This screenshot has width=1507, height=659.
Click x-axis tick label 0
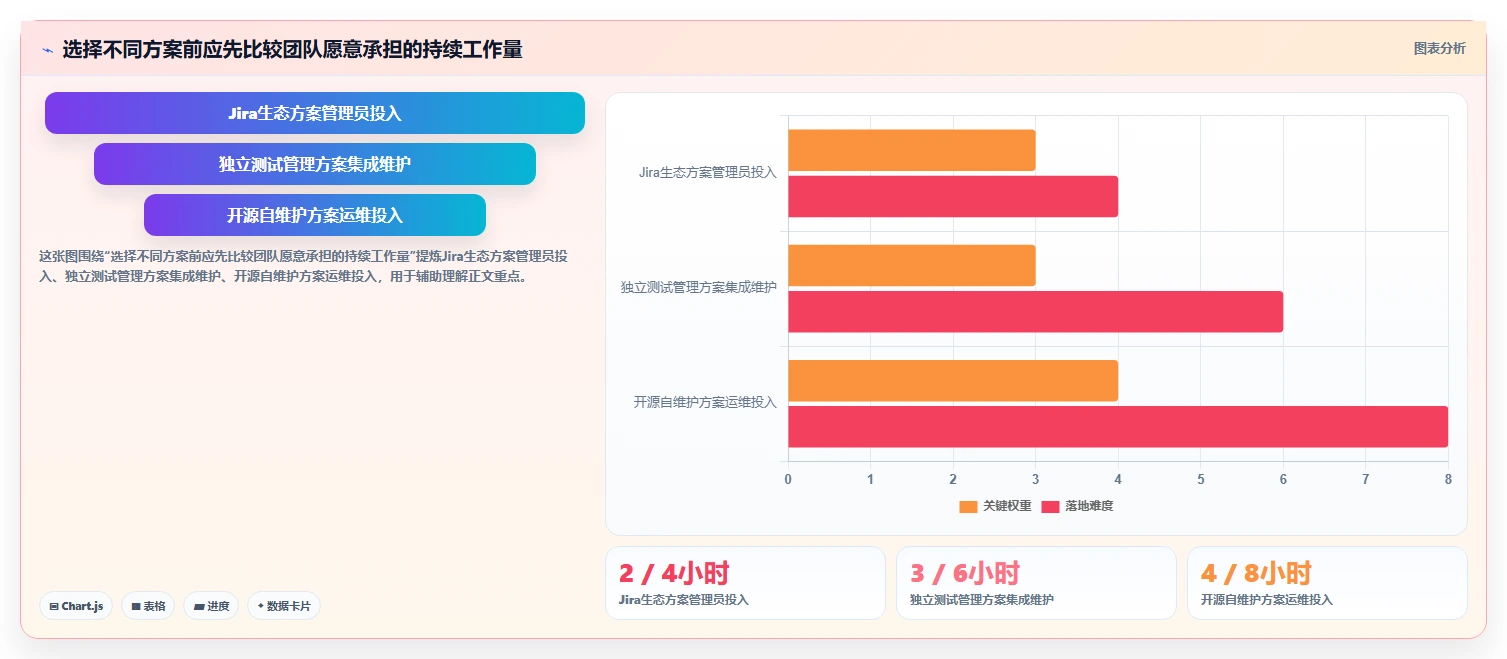(x=788, y=479)
